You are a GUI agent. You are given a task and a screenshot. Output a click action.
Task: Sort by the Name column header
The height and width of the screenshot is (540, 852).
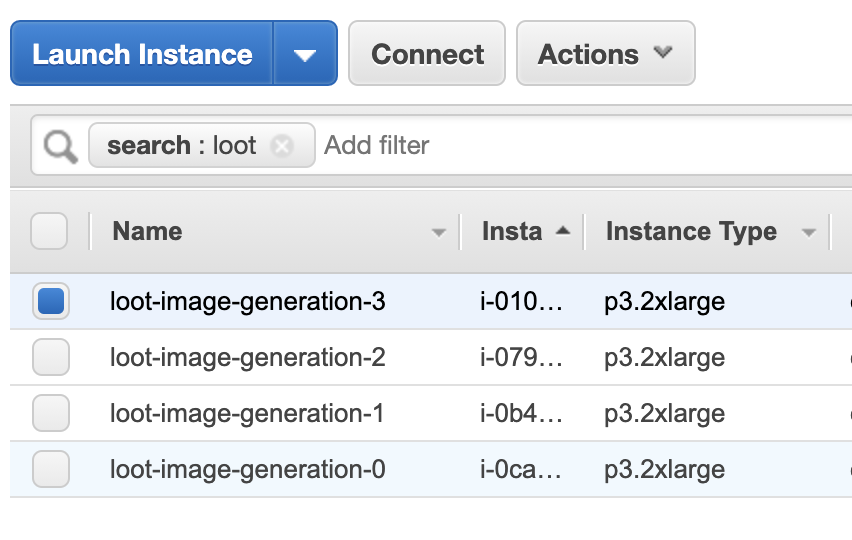pyautogui.click(x=147, y=231)
